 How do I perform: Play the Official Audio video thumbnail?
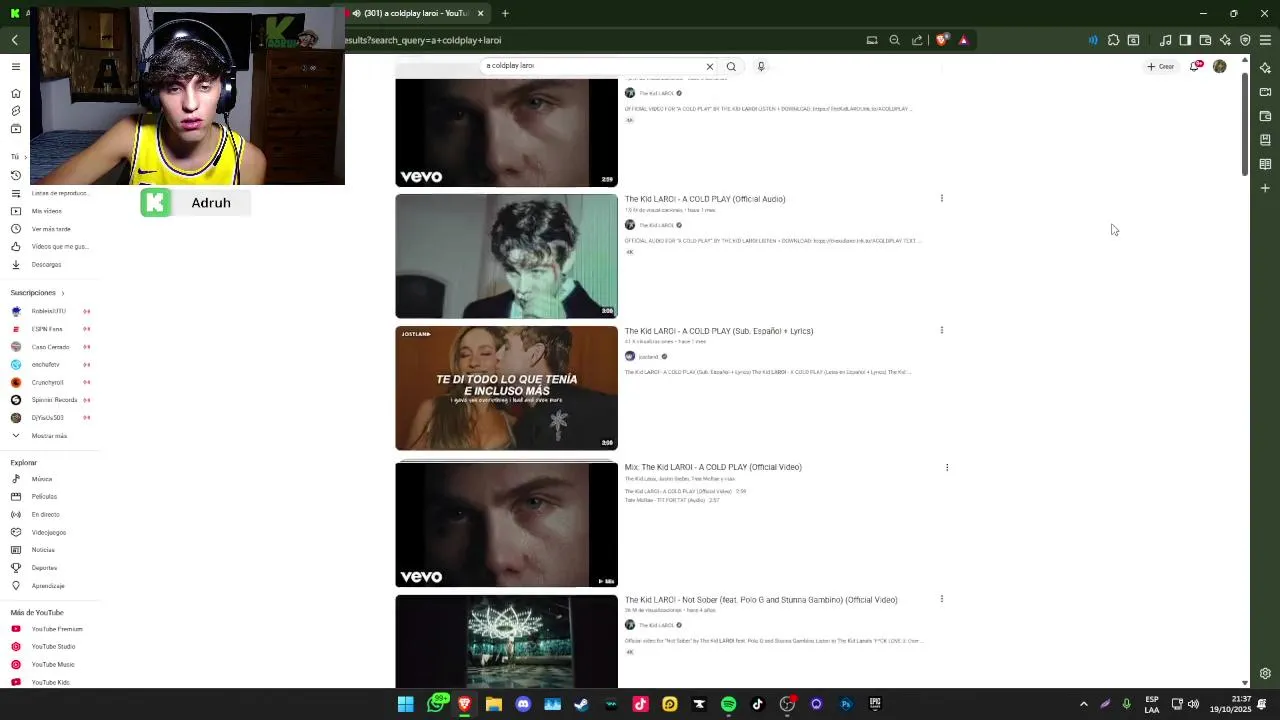506,256
